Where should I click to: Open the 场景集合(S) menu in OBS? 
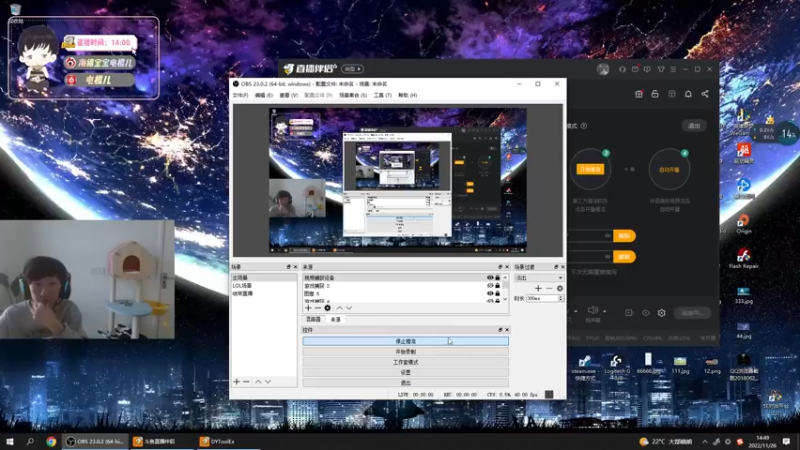[x=352, y=95]
